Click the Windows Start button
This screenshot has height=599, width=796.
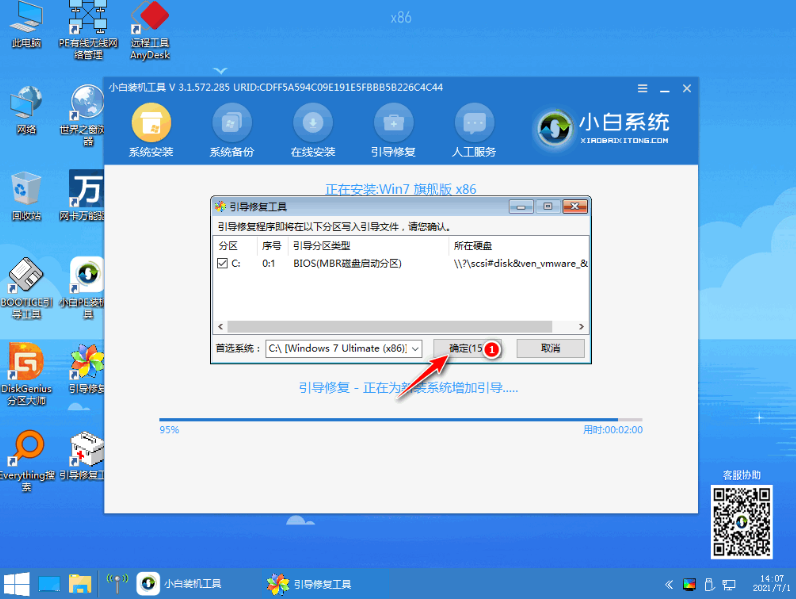click(x=16, y=584)
